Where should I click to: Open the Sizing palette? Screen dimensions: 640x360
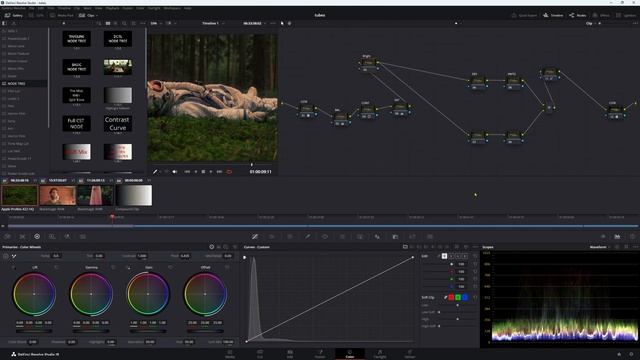[x=412, y=236]
